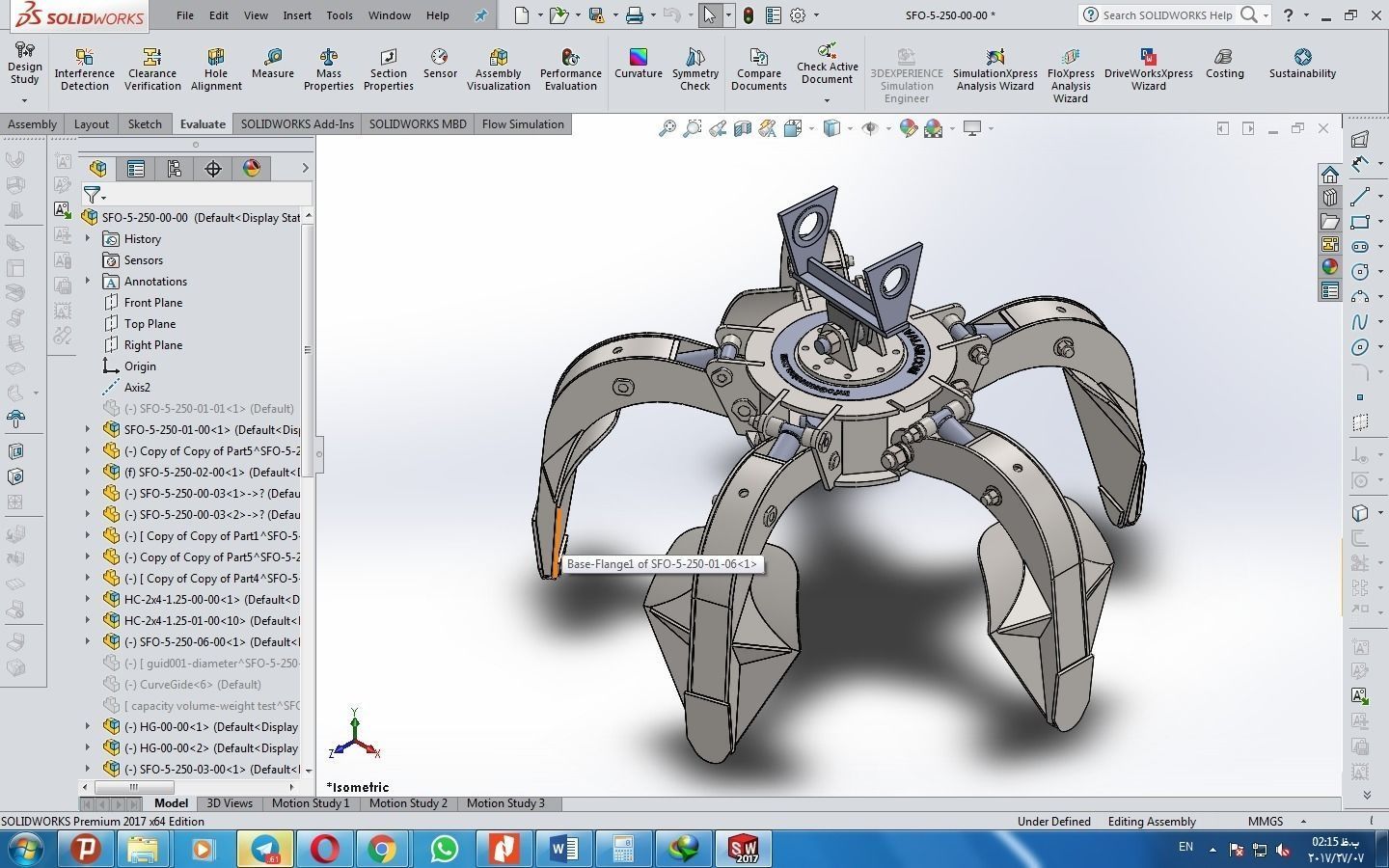
Task: Click the EN language indicator in the tray
Action: [x=1185, y=847]
